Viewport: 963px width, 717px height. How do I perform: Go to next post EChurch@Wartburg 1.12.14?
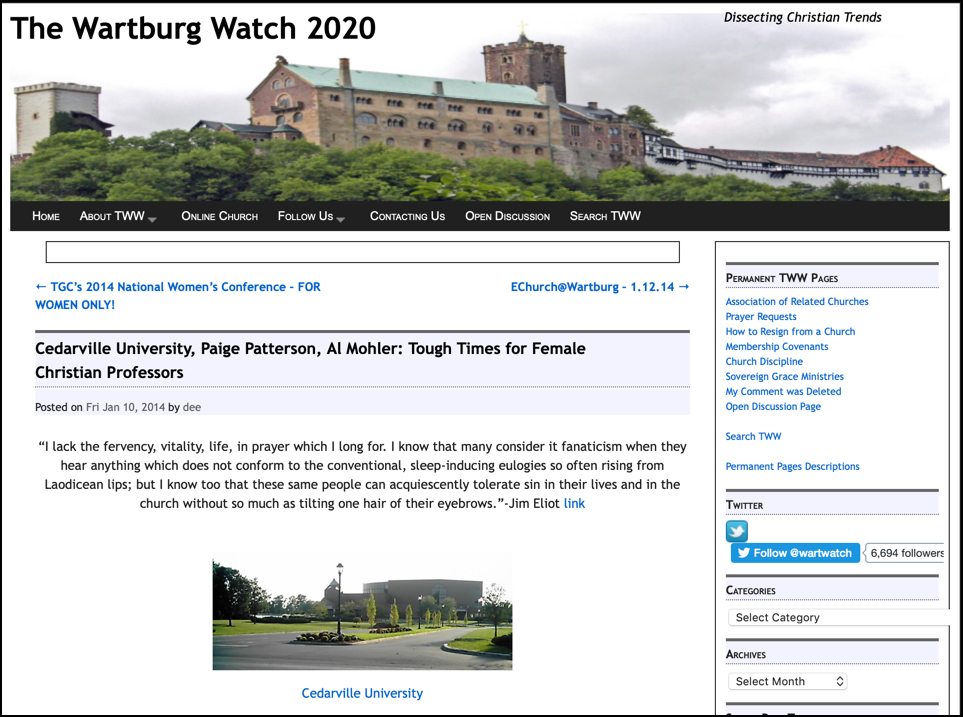point(600,287)
